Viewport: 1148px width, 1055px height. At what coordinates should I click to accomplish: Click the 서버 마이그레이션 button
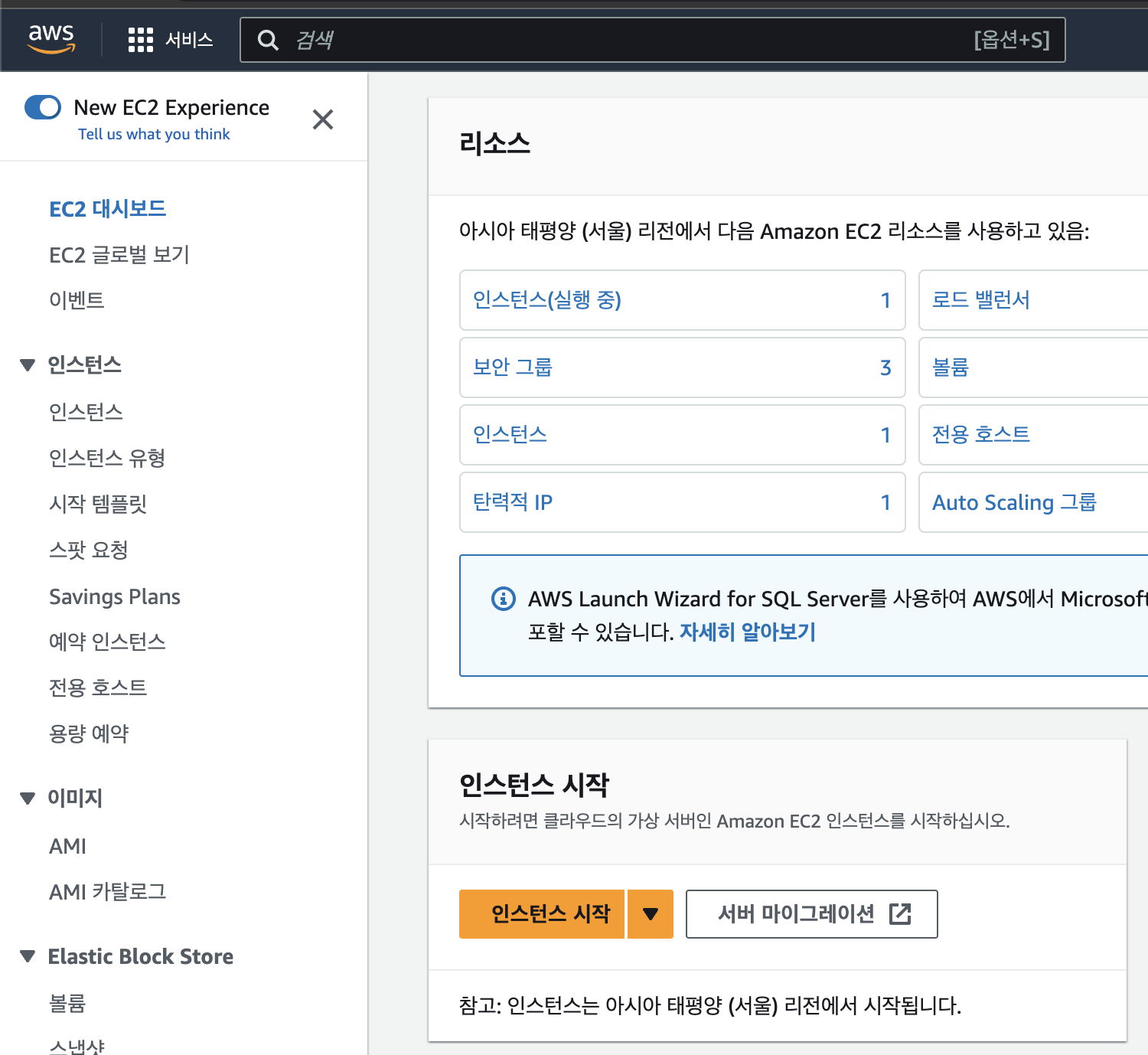pos(812,913)
